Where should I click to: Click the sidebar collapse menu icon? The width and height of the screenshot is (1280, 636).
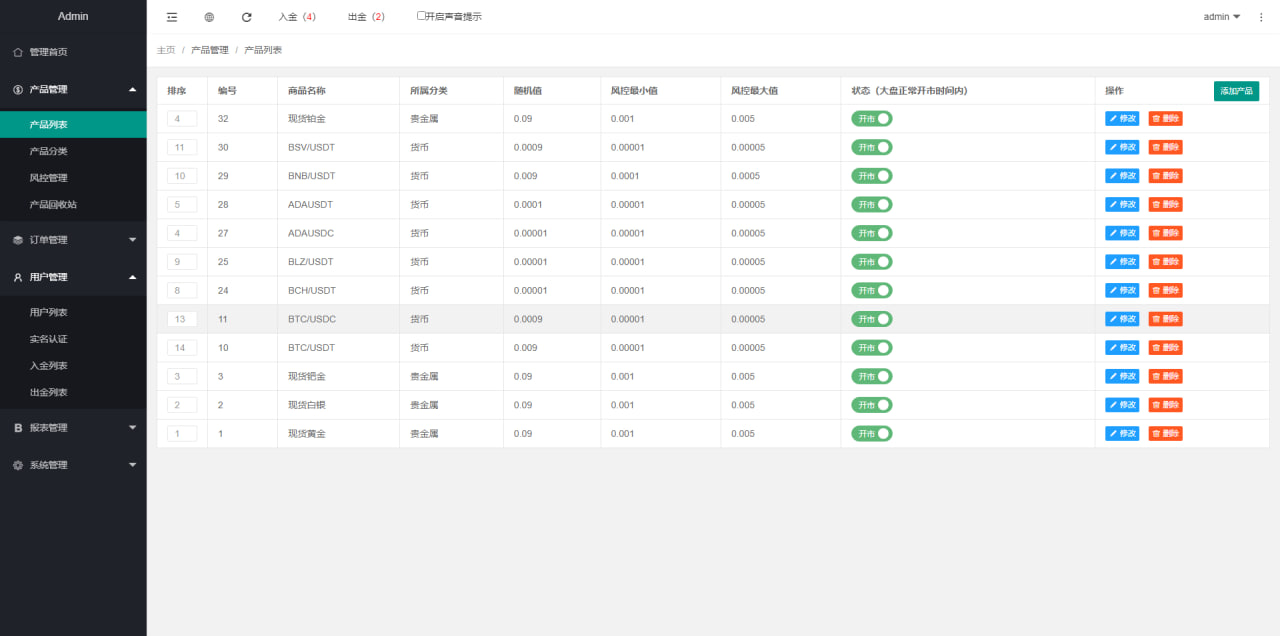(x=172, y=17)
